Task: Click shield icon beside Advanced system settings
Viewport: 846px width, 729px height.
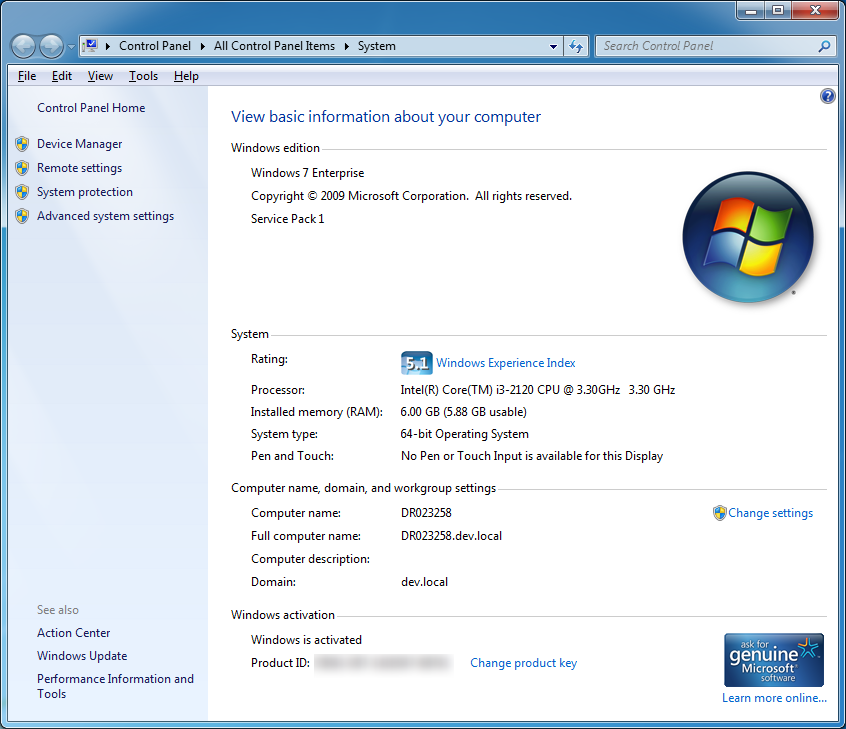Action: point(22,216)
